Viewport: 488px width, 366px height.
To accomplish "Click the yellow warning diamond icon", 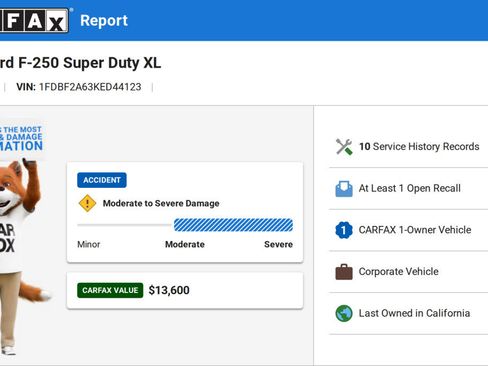I will (87, 203).
